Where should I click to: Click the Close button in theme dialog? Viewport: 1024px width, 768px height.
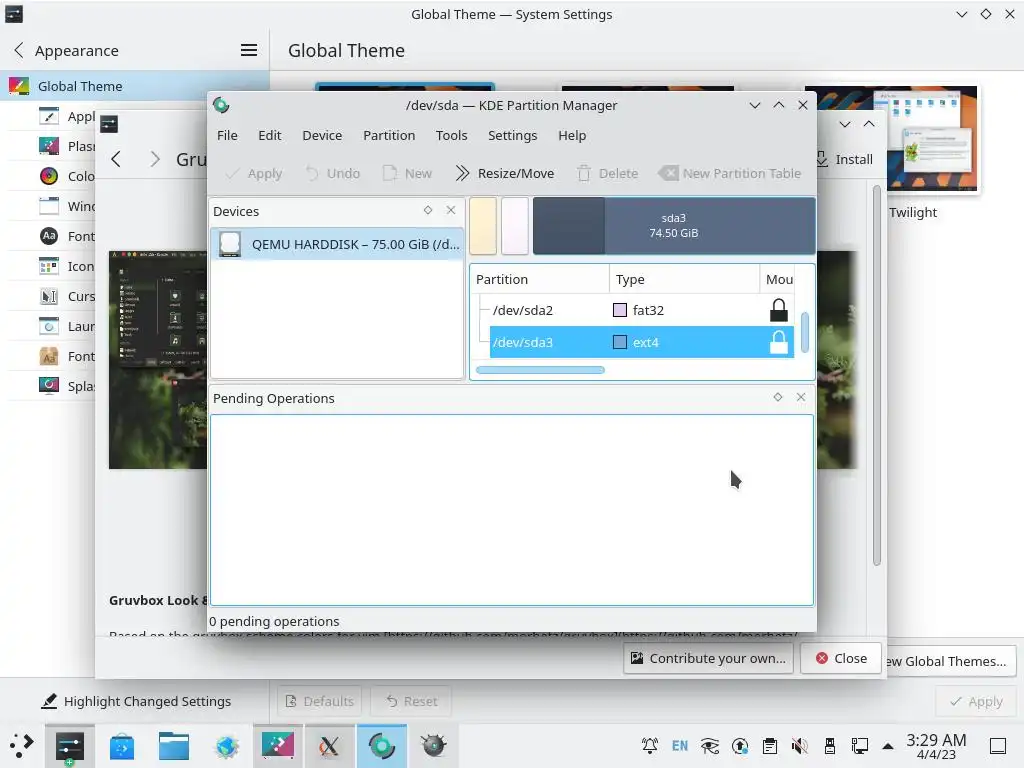pyautogui.click(x=841, y=658)
